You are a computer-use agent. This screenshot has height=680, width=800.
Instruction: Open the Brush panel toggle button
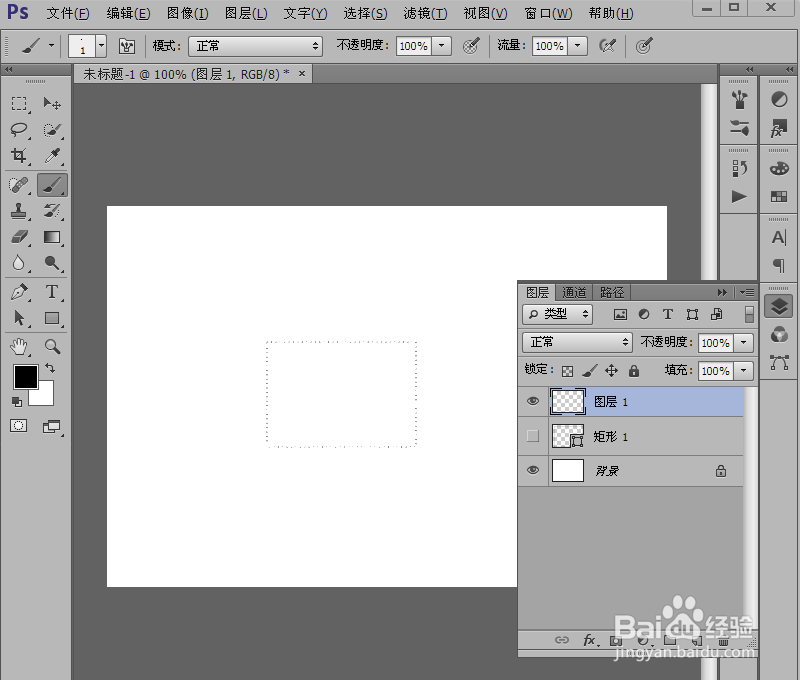coord(127,46)
